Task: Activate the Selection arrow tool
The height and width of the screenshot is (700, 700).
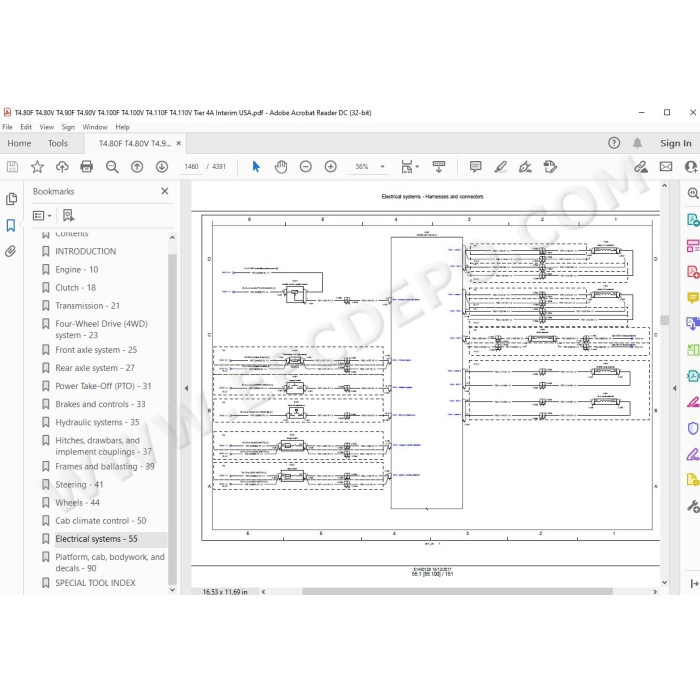Action: tap(256, 167)
